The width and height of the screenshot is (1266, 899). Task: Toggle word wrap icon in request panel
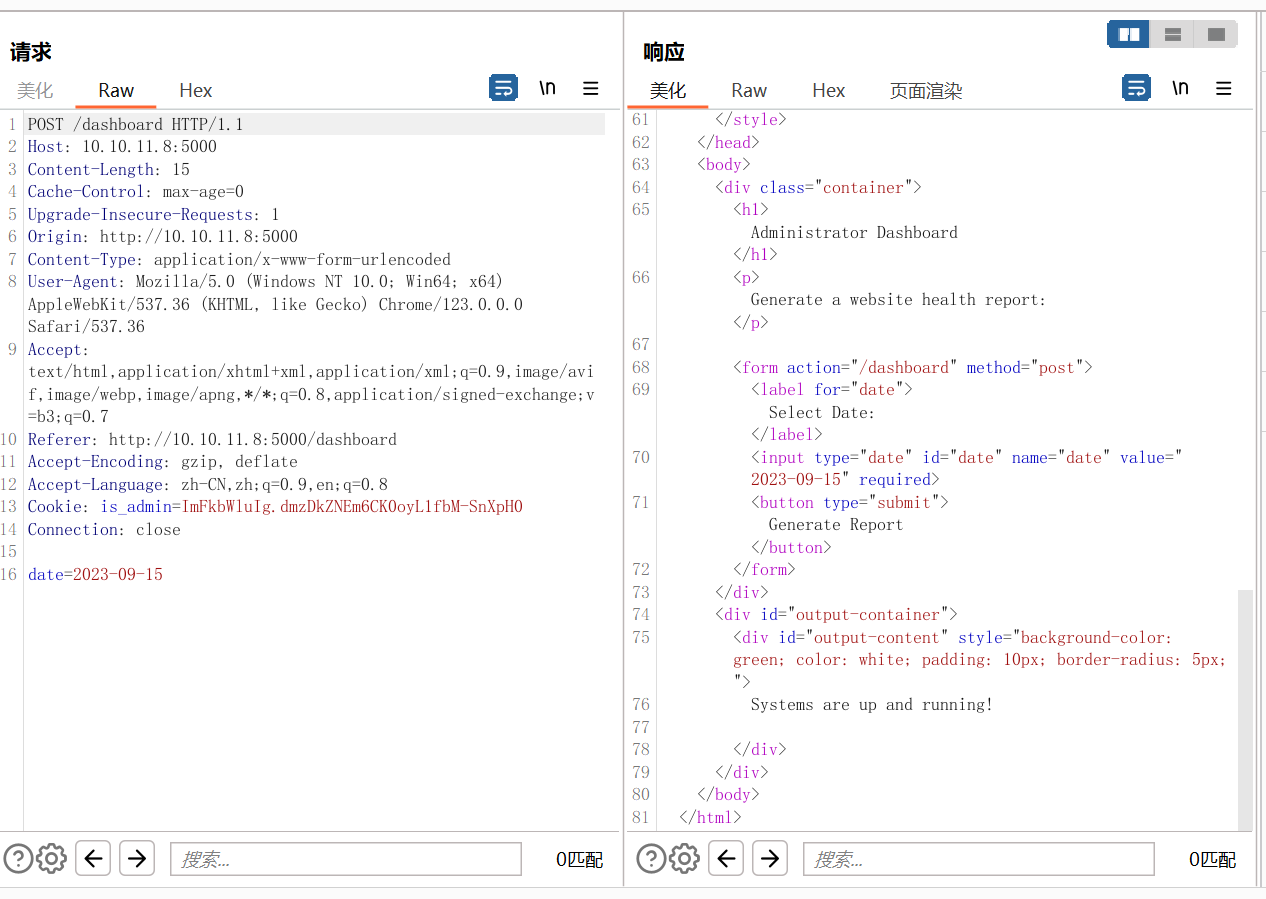503,88
